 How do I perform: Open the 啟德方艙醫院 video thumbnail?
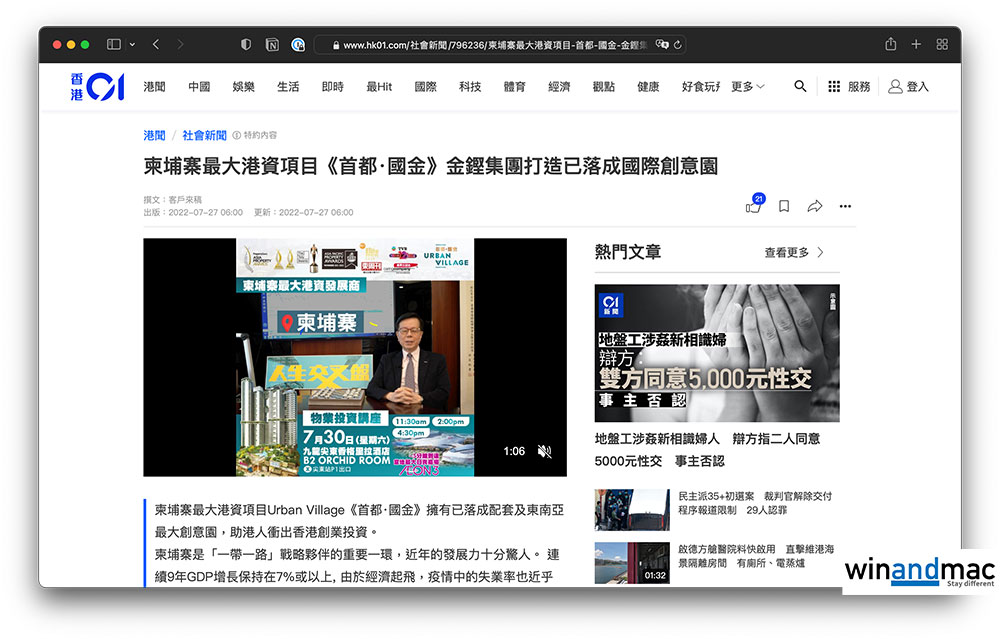pyautogui.click(x=632, y=563)
